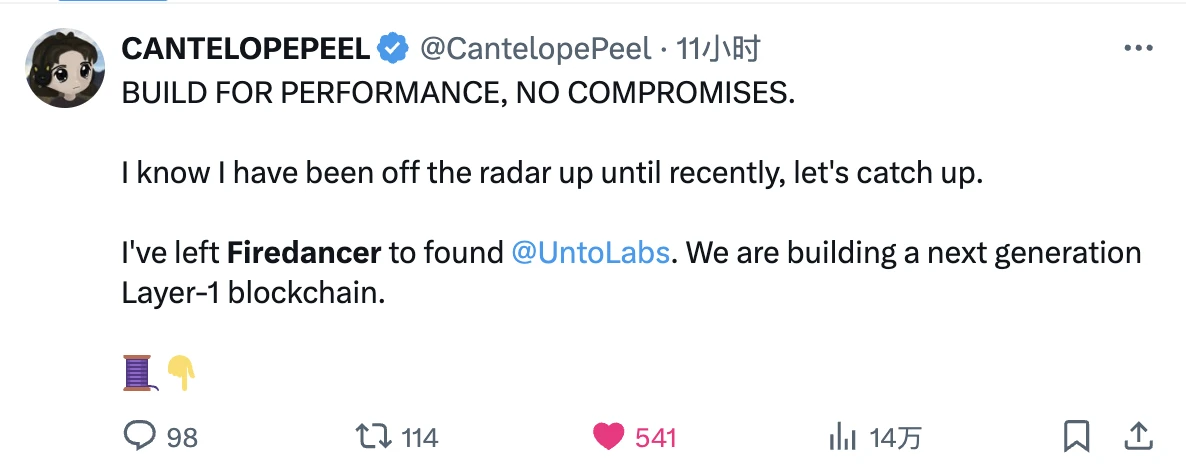Click the like count 541
This screenshot has width=1186, height=472.
(x=656, y=437)
